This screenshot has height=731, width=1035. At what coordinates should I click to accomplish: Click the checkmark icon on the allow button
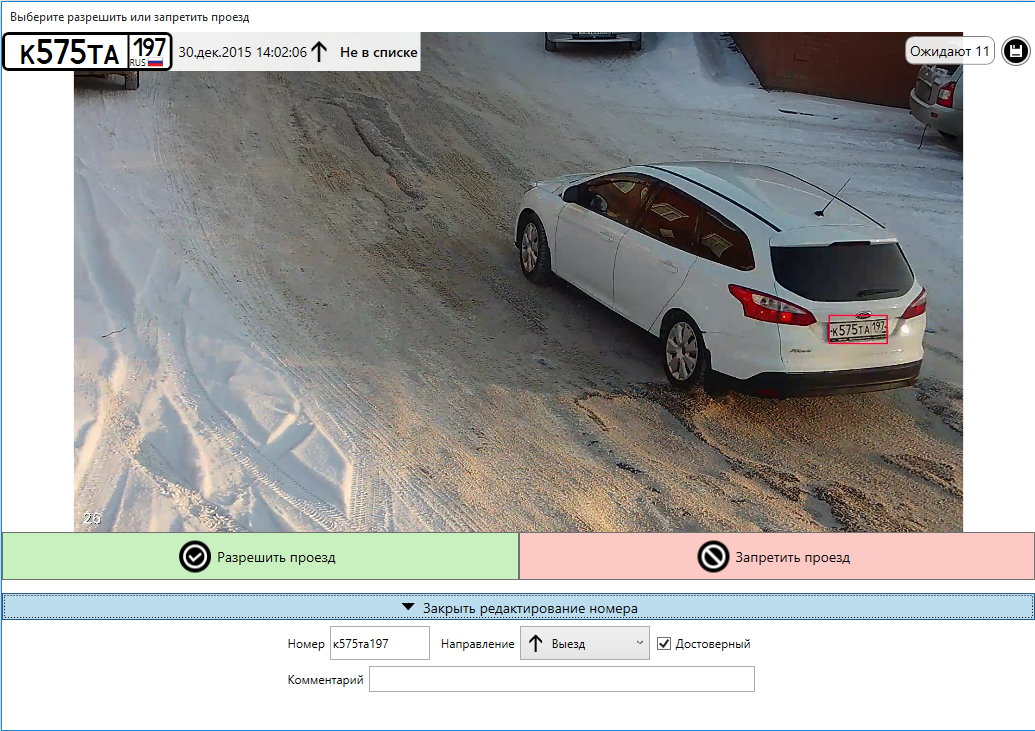[194, 557]
